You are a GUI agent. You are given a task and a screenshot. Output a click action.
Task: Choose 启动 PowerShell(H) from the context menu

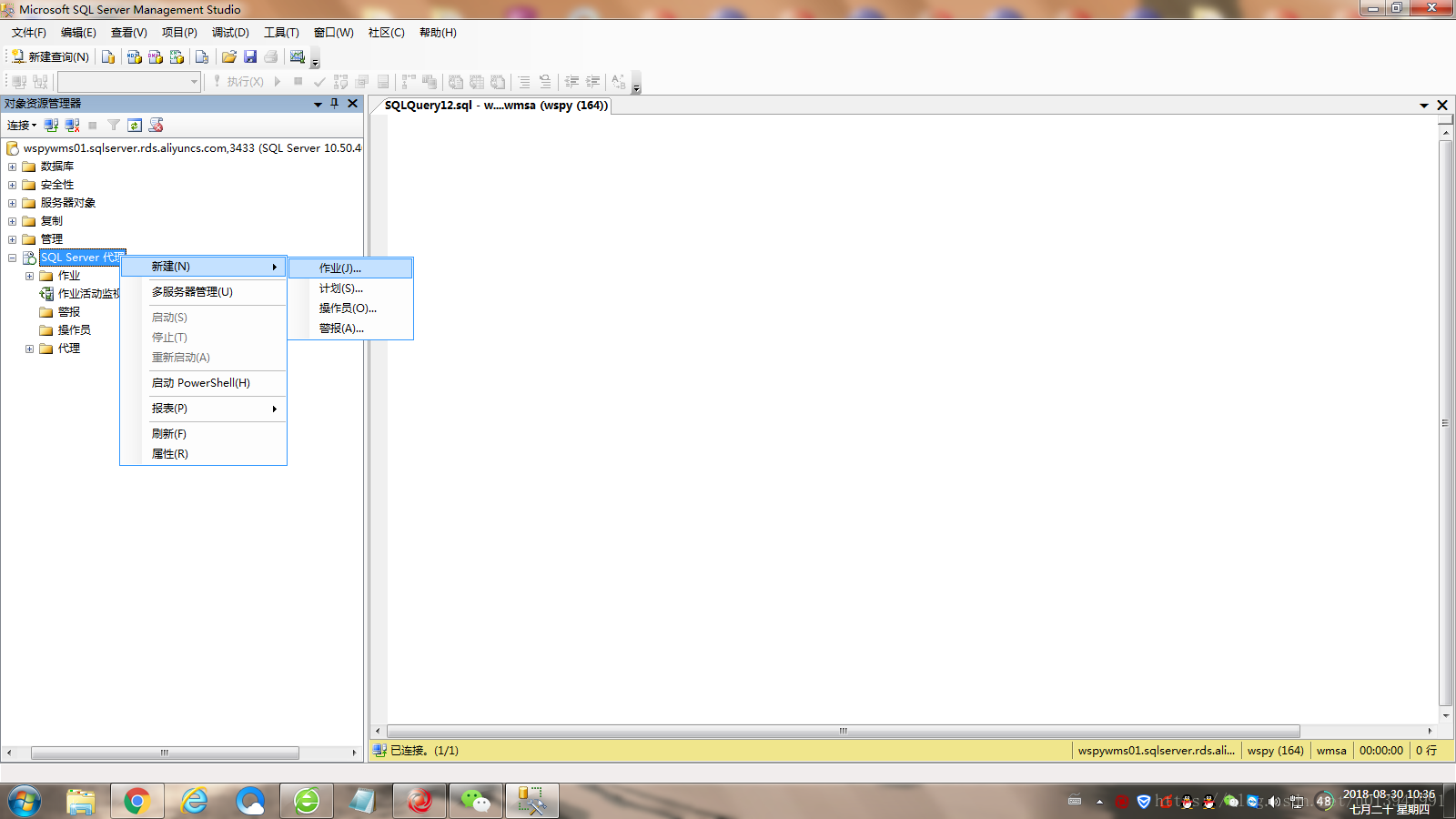204,383
